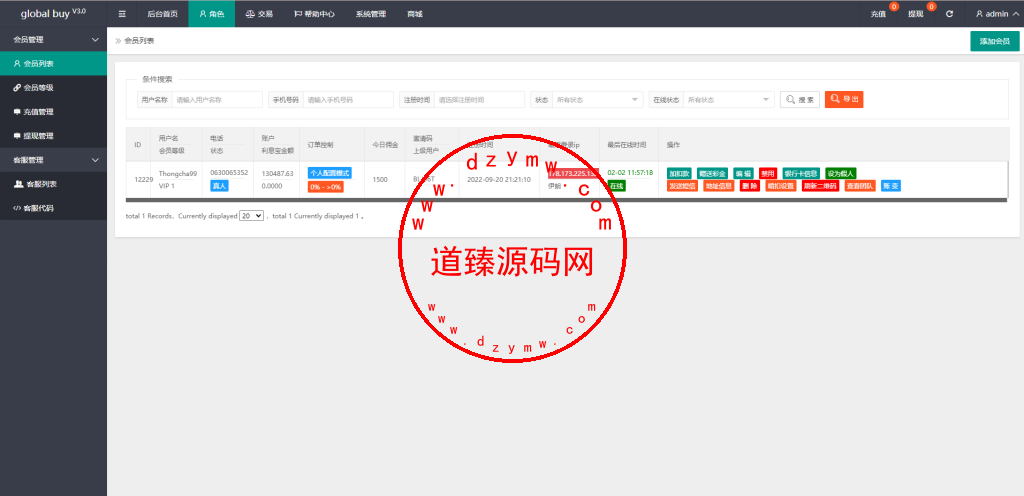
Task: Click the 操作 column header
Action: point(673,144)
